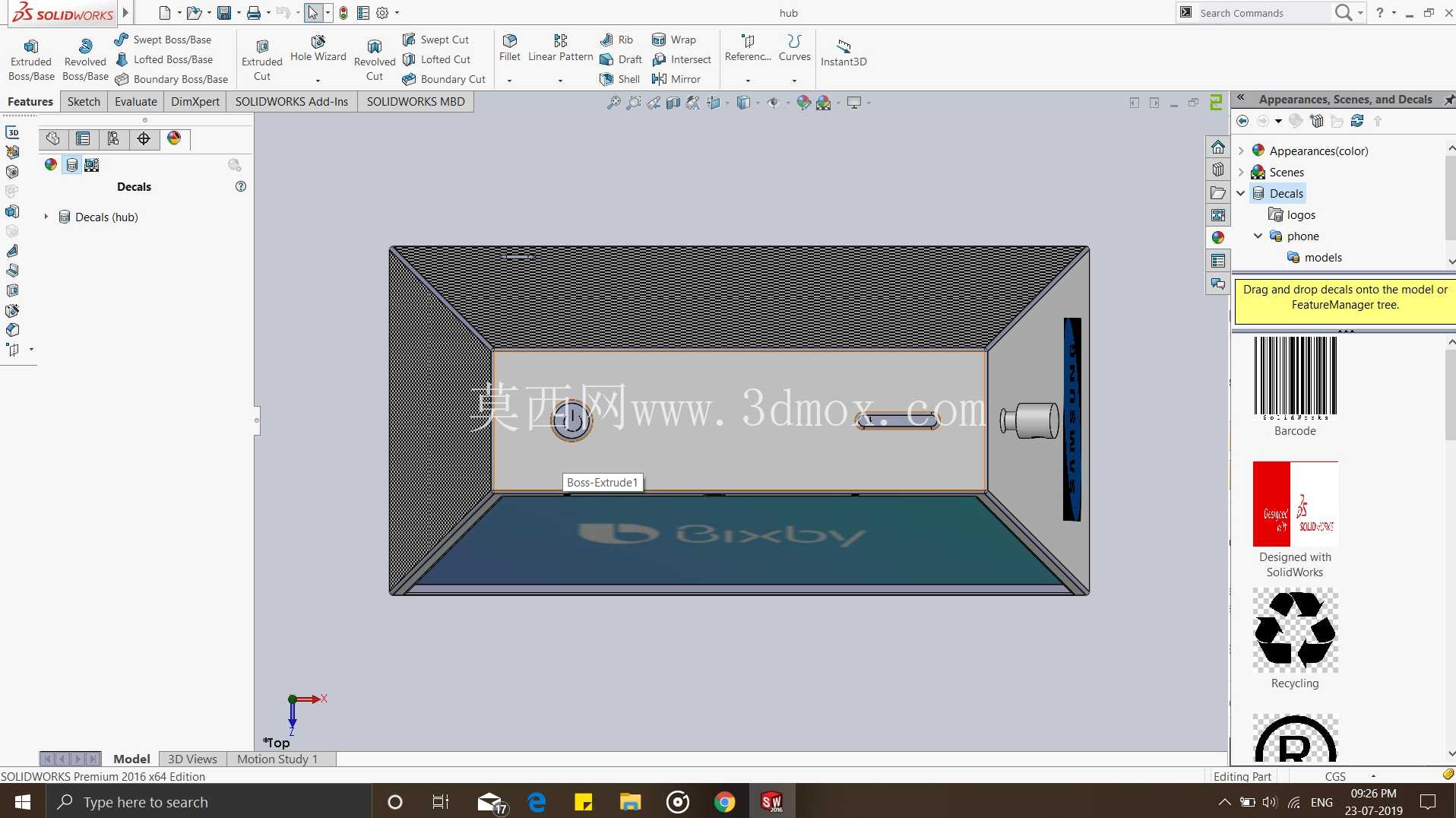Image resolution: width=1456 pixels, height=818 pixels.
Task: Open the Evaluate ribbon tab
Action: tap(136, 102)
